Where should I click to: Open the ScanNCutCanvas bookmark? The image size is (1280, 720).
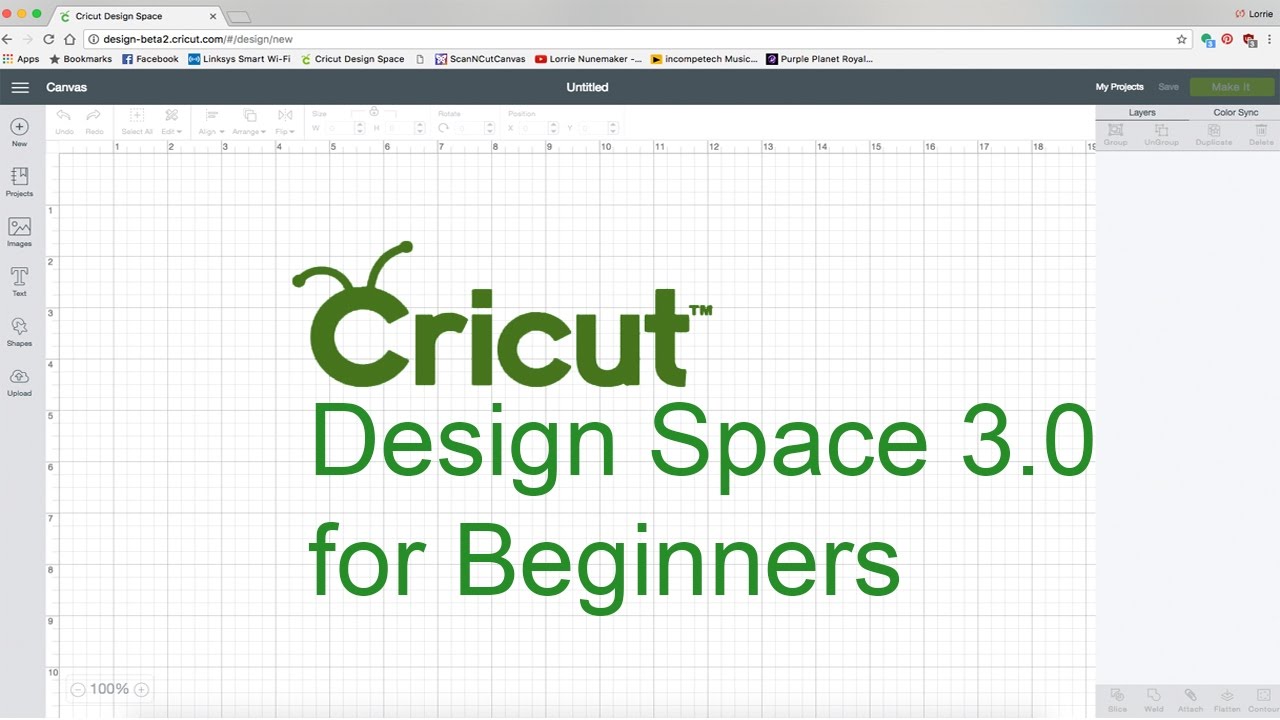click(480, 59)
